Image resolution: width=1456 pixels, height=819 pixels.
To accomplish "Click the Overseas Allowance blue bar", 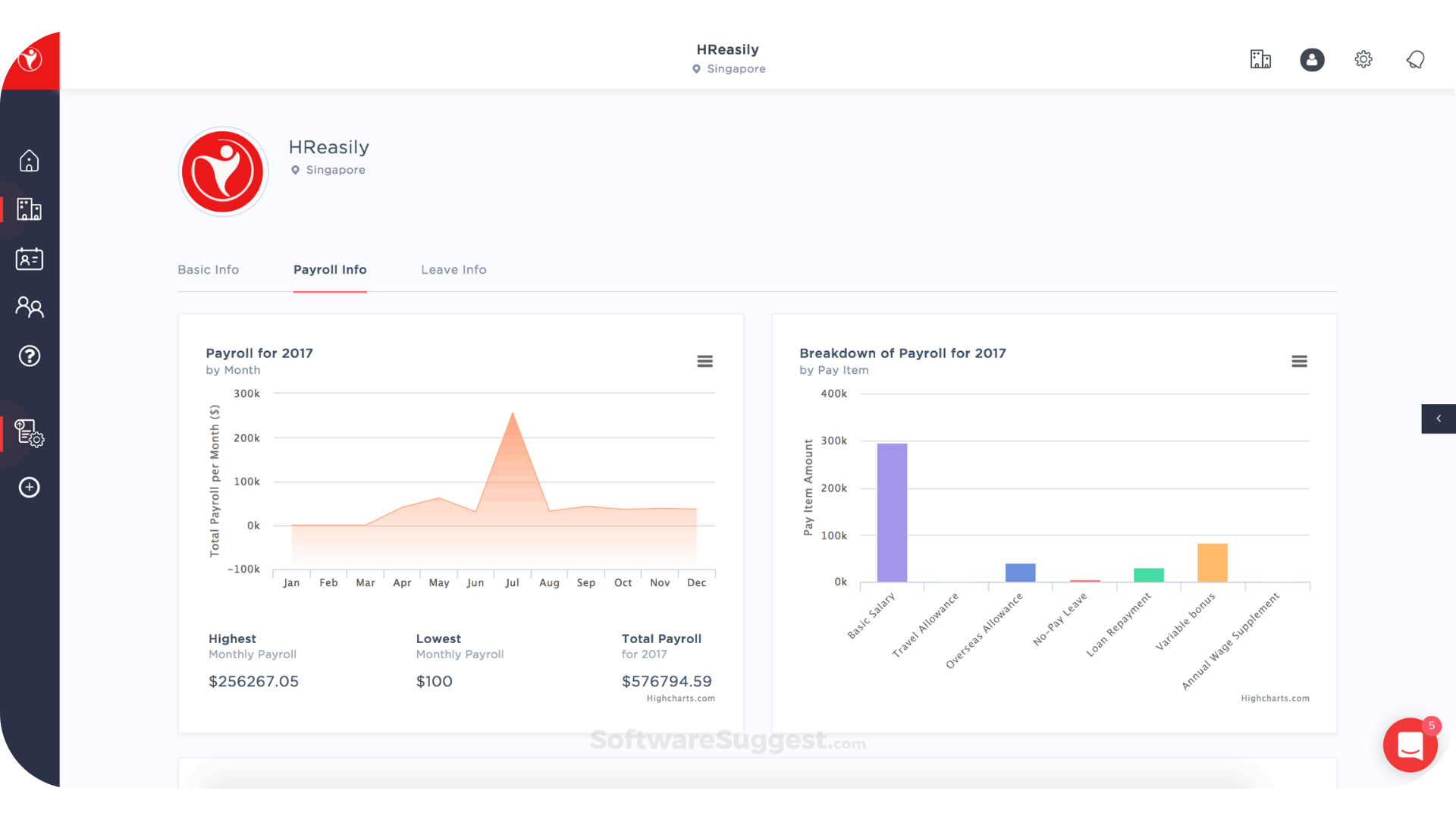I will pos(1020,573).
